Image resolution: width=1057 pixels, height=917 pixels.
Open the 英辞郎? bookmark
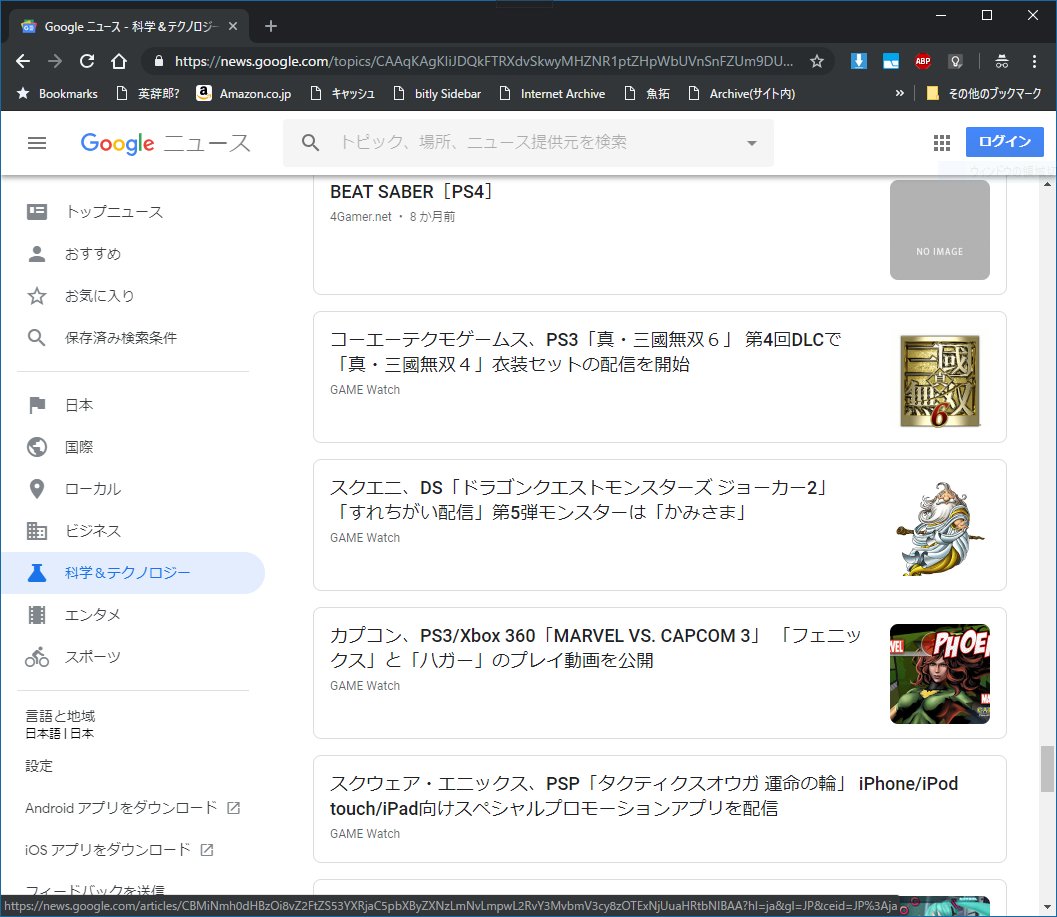[148, 94]
